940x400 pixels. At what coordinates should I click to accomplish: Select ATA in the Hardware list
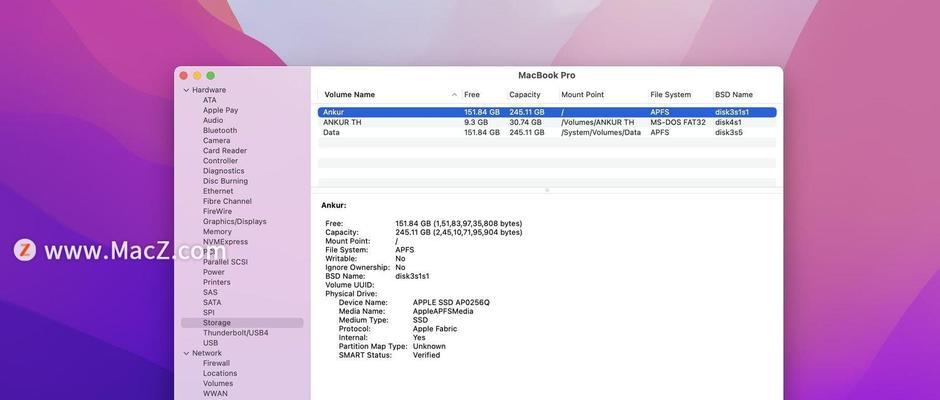(209, 100)
